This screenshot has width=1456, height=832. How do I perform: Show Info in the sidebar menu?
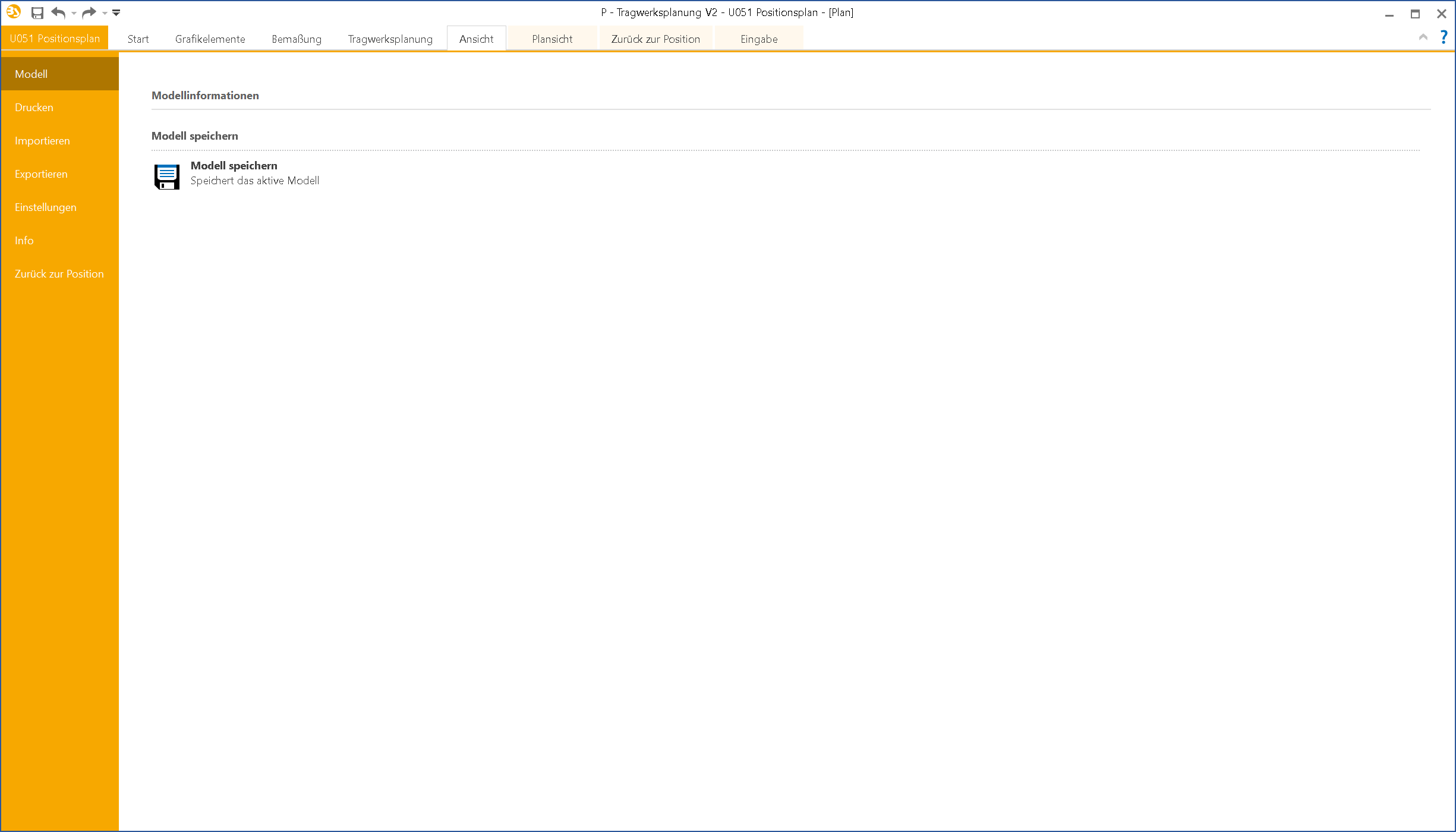click(x=60, y=241)
